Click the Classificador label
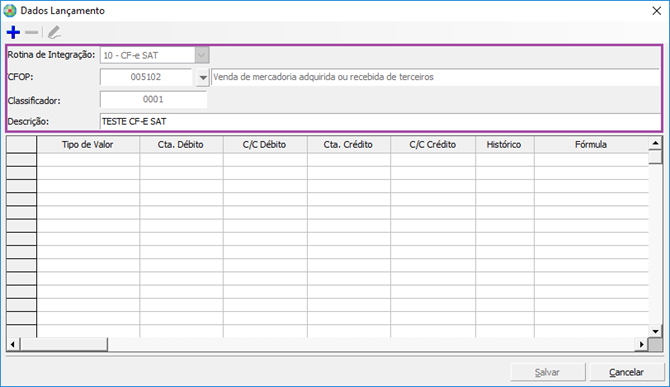The width and height of the screenshot is (670, 387). click(x=34, y=101)
